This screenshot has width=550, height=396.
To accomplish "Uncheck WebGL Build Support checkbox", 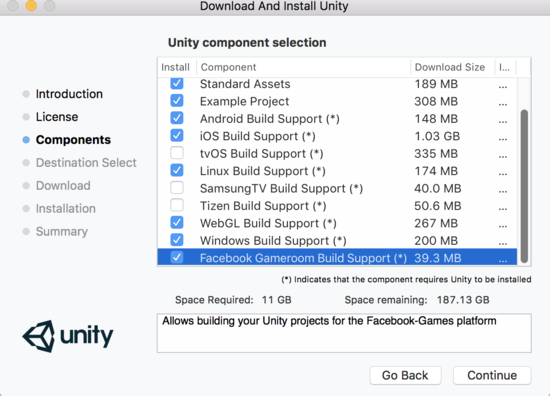I will click(177, 222).
